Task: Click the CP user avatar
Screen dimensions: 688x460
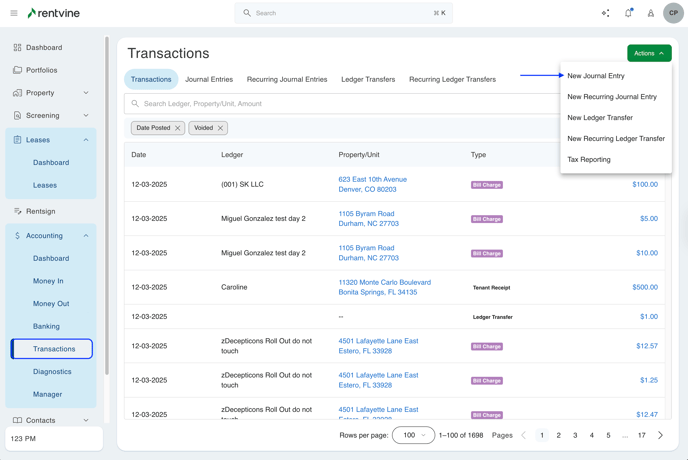Action: 673,13
